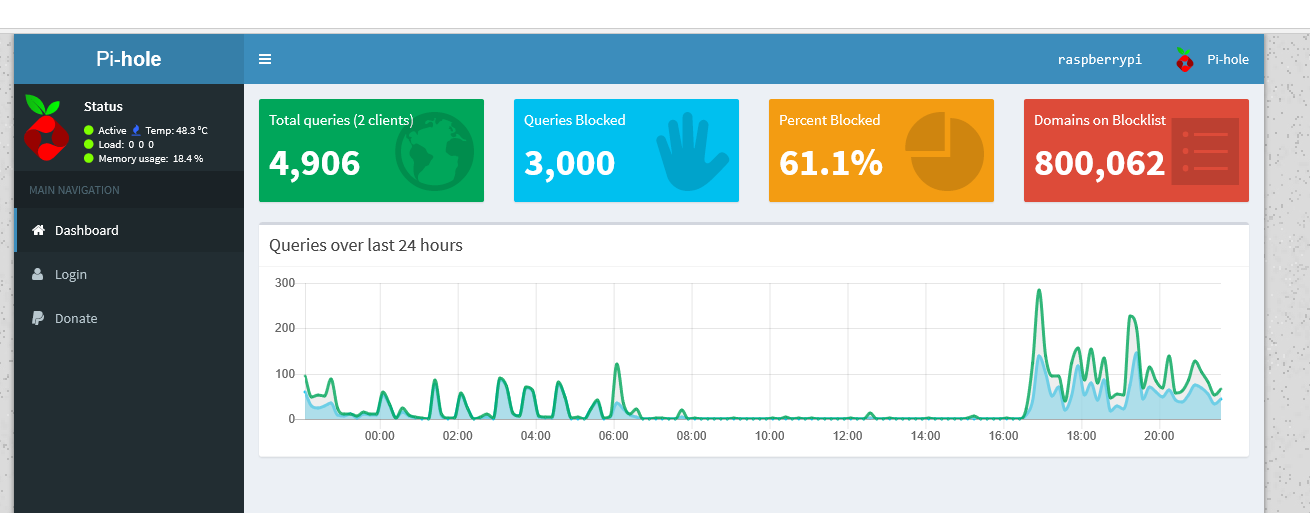
Task: Click the temperature flame icon
Action: tap(136, 130)
